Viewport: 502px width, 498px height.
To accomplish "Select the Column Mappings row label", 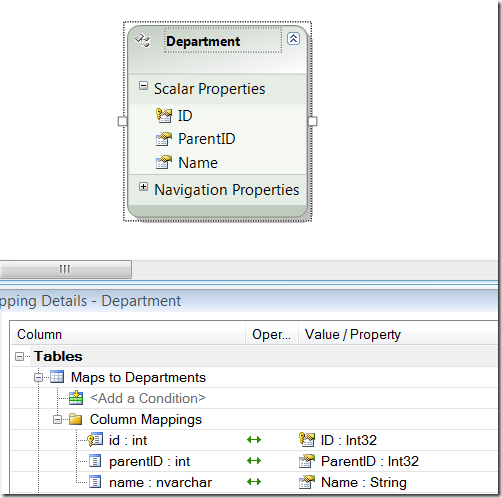I will (x=146, y=419).
